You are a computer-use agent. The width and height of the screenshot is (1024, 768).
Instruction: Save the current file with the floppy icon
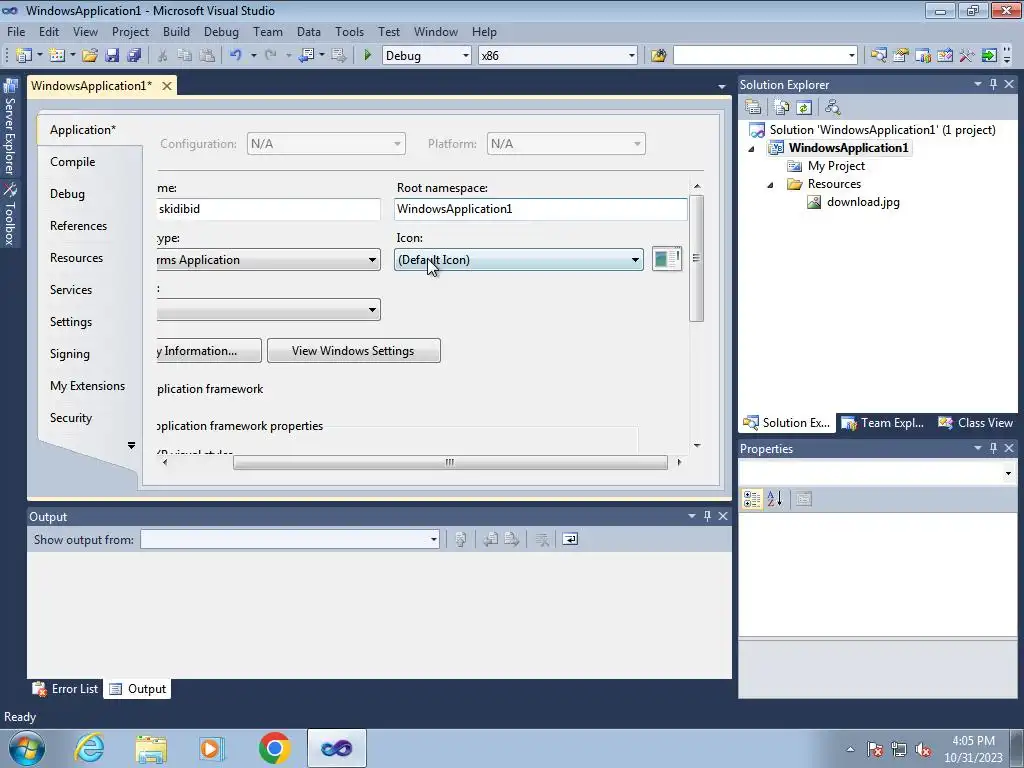(112, 56)
